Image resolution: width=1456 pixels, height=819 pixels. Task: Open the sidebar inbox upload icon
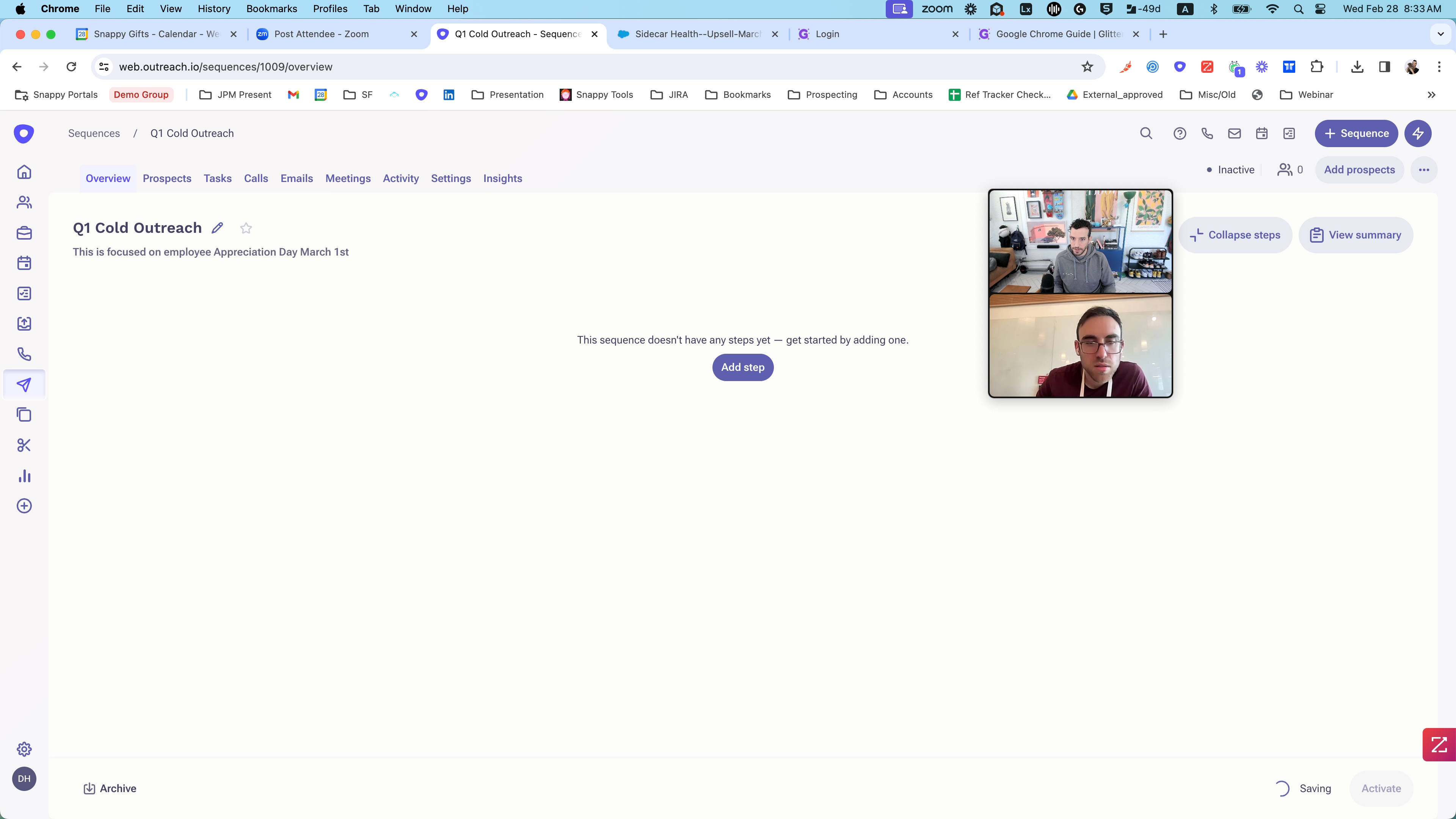pos(24,324)
